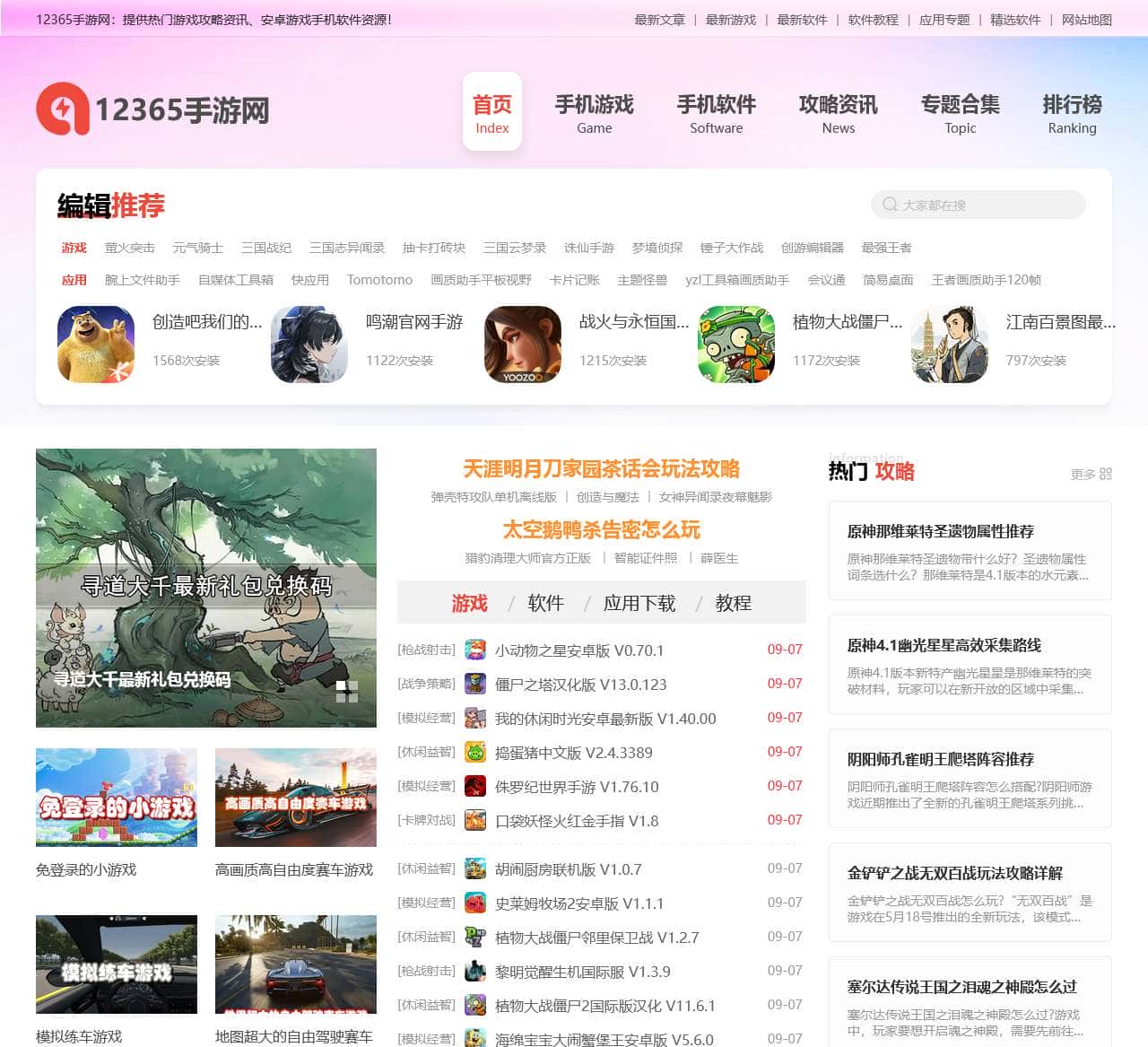
Task: Click the 元气骑士 recommended game tag
Action: 198,248
